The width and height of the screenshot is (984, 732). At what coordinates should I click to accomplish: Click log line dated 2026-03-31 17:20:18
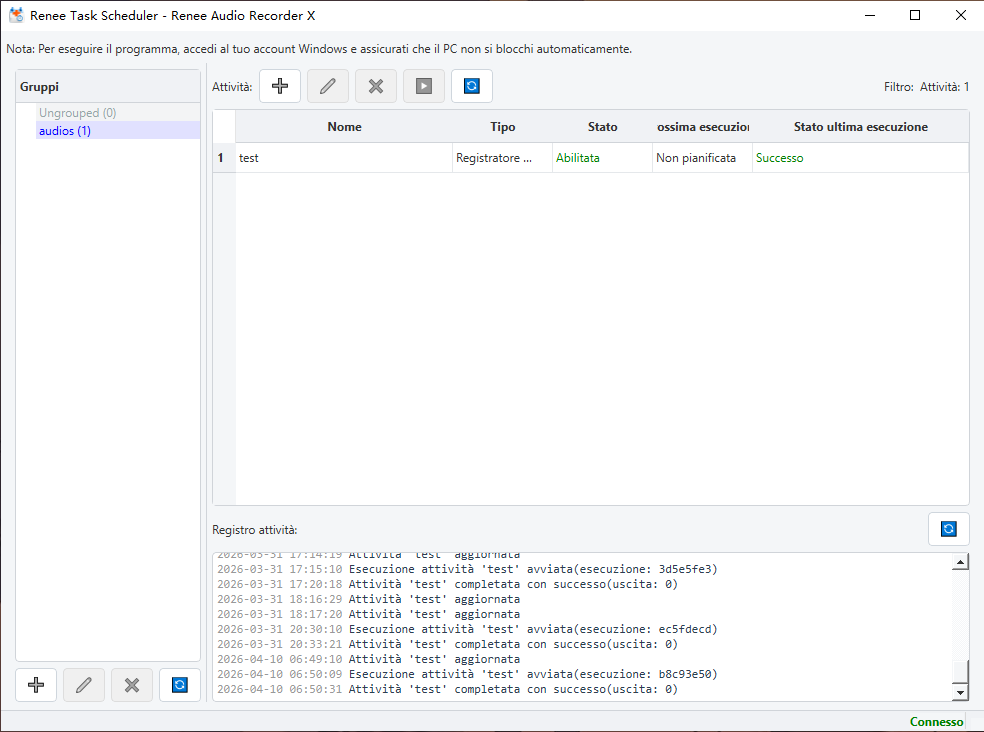pyautogui.click(x=447, y=584)
